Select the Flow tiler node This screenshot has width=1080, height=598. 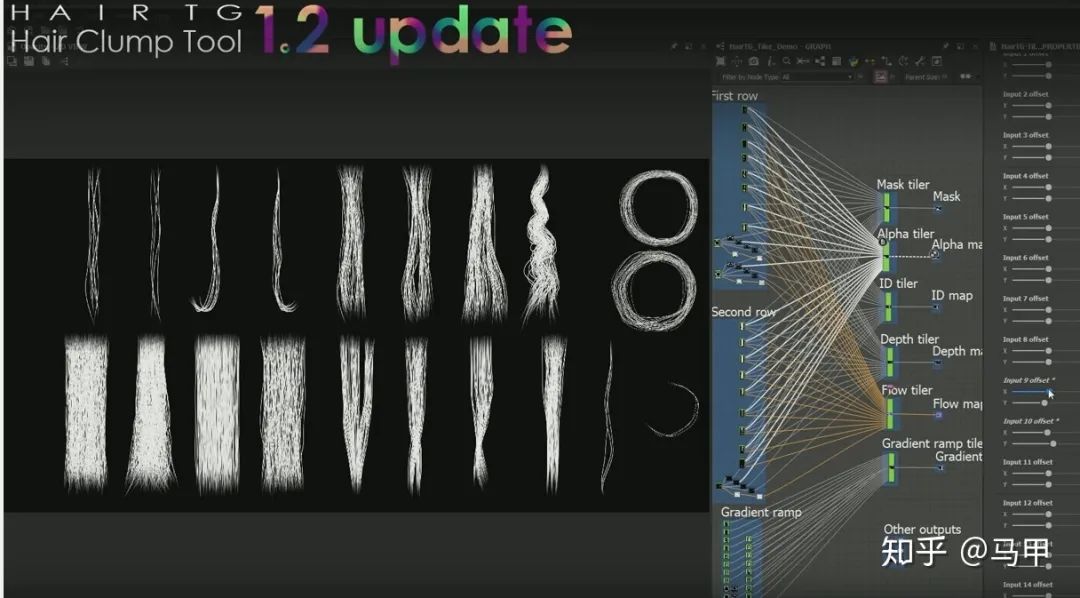click(x=889, y=413)
